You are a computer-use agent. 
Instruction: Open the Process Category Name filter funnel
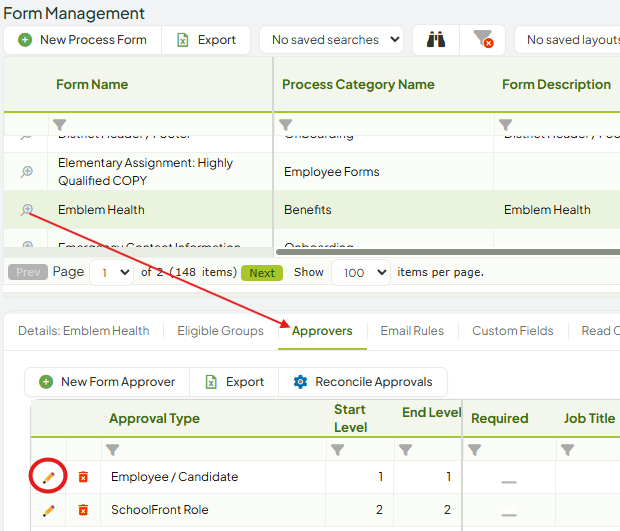(x=285, y=125)
